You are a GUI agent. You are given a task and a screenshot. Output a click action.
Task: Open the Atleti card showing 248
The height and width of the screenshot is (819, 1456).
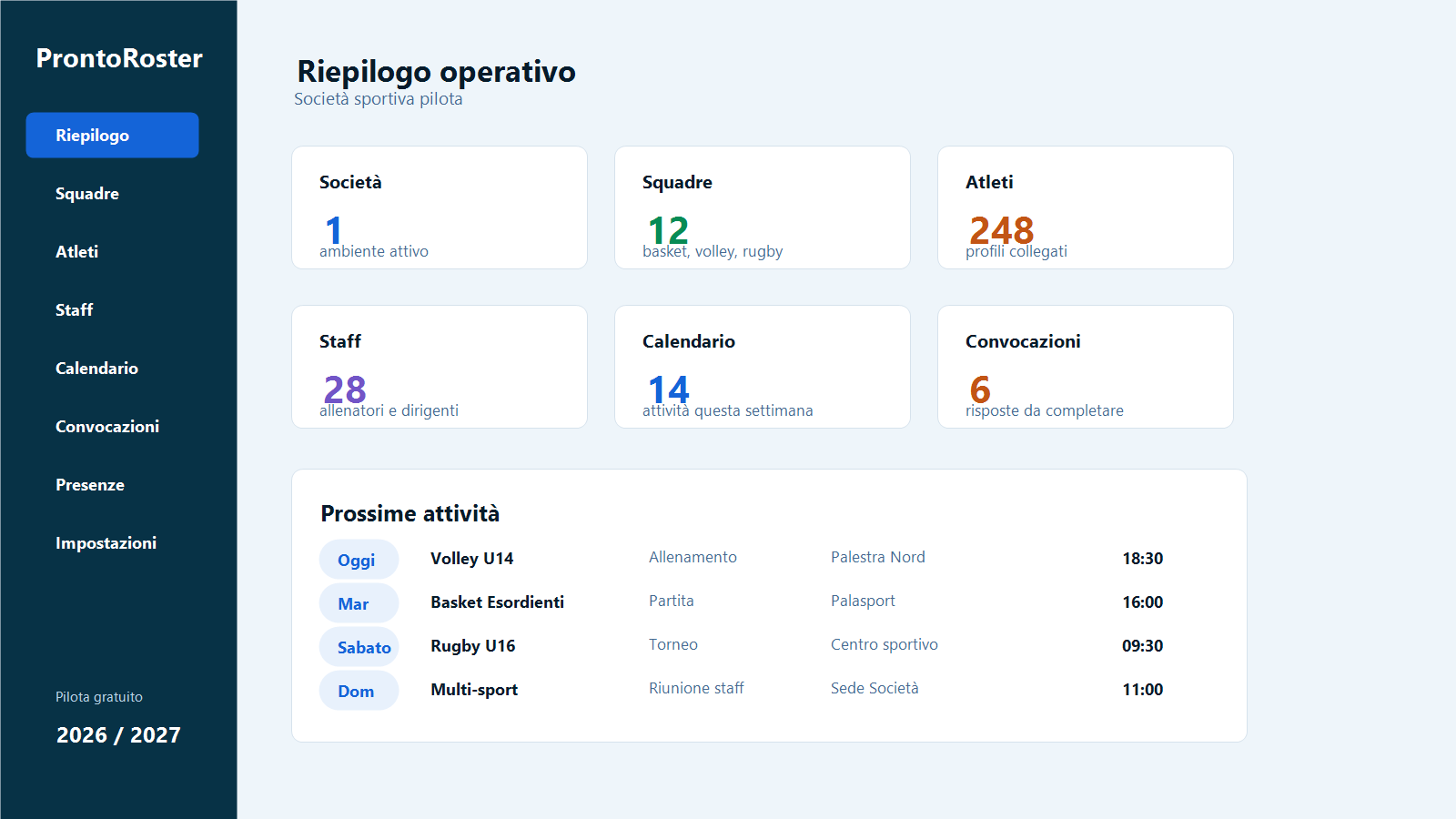1086,207
